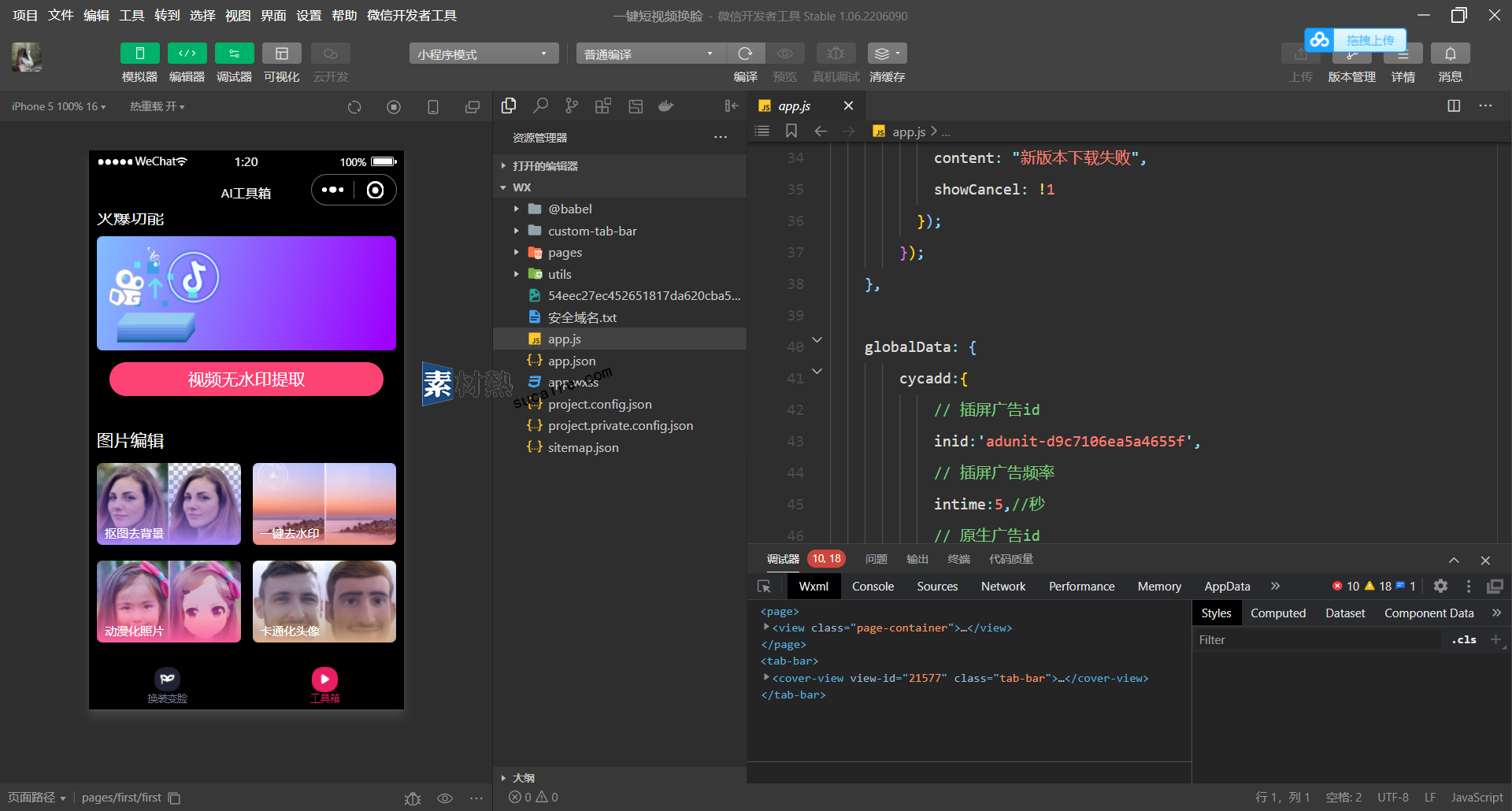This screenshot has height=811, width=1512.
Task: Tap the 视频无水印提取 button
Action: coord(246,380)
